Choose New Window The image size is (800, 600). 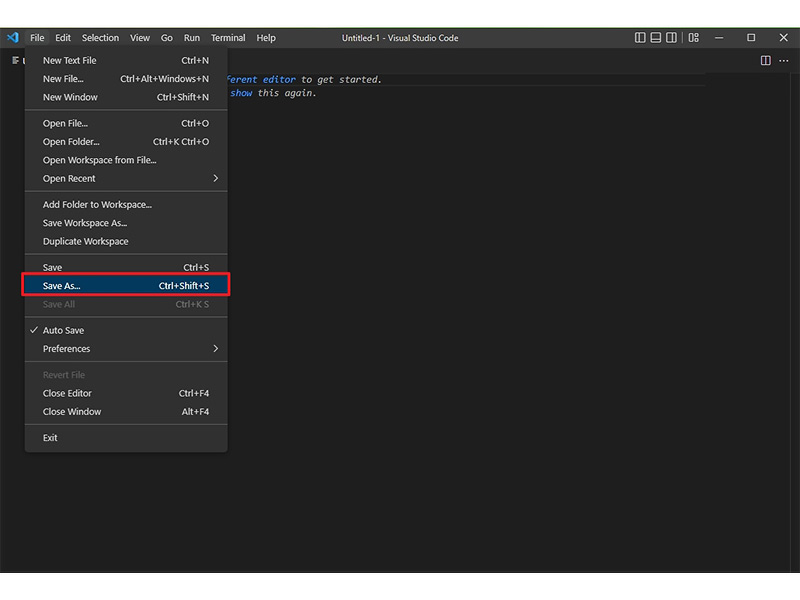(126, 97)
